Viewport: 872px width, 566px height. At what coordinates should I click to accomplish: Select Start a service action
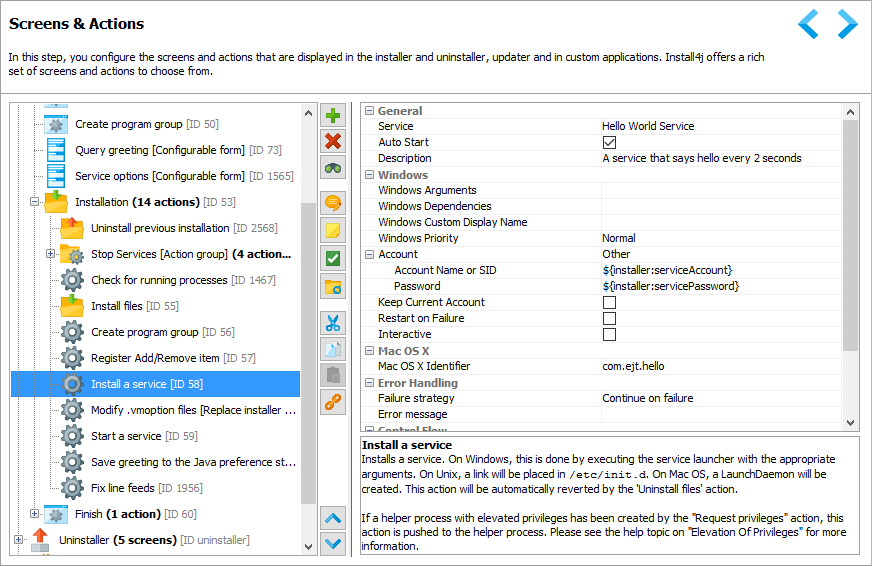coord(125,436)
